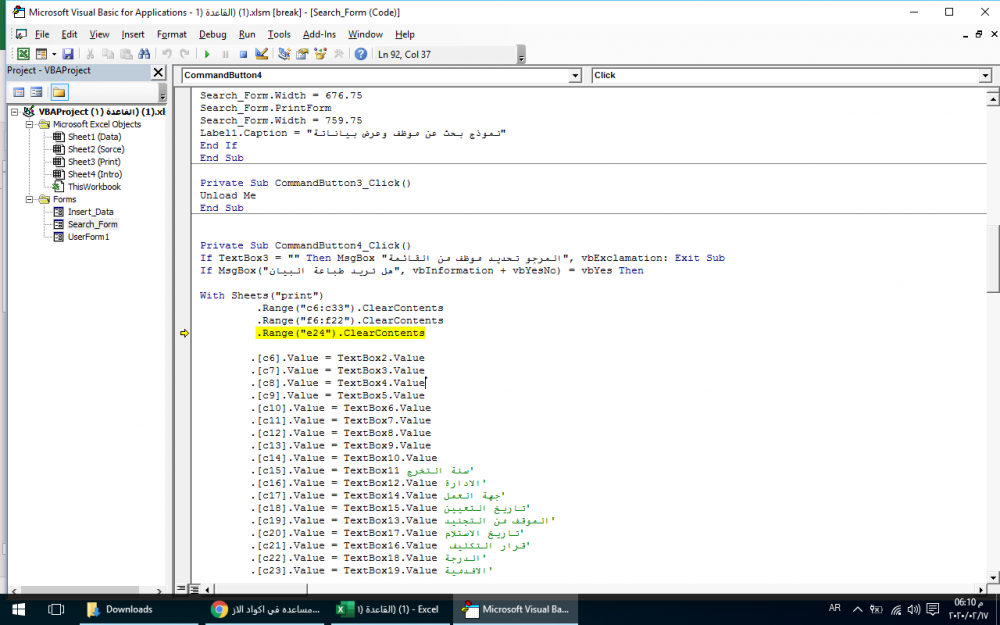This screenshot has height=625, width=1000.
Task: Open the CommandButton4 object dropdown
Action: 575,75
